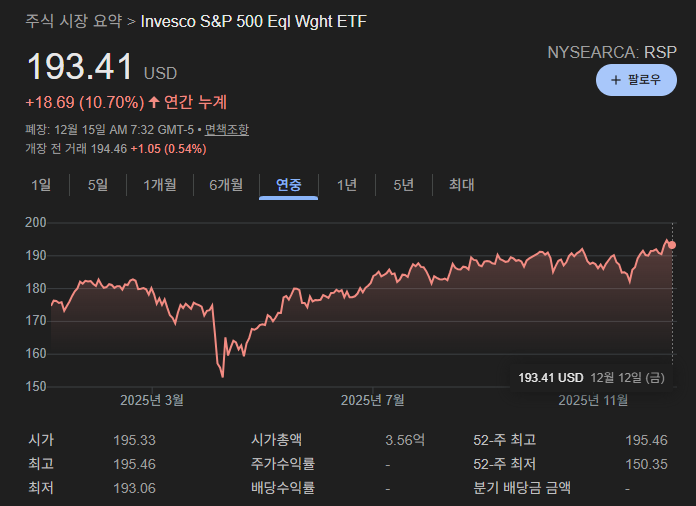
Task: Click the 시가 value 195.33
Action: pos(134,440)
